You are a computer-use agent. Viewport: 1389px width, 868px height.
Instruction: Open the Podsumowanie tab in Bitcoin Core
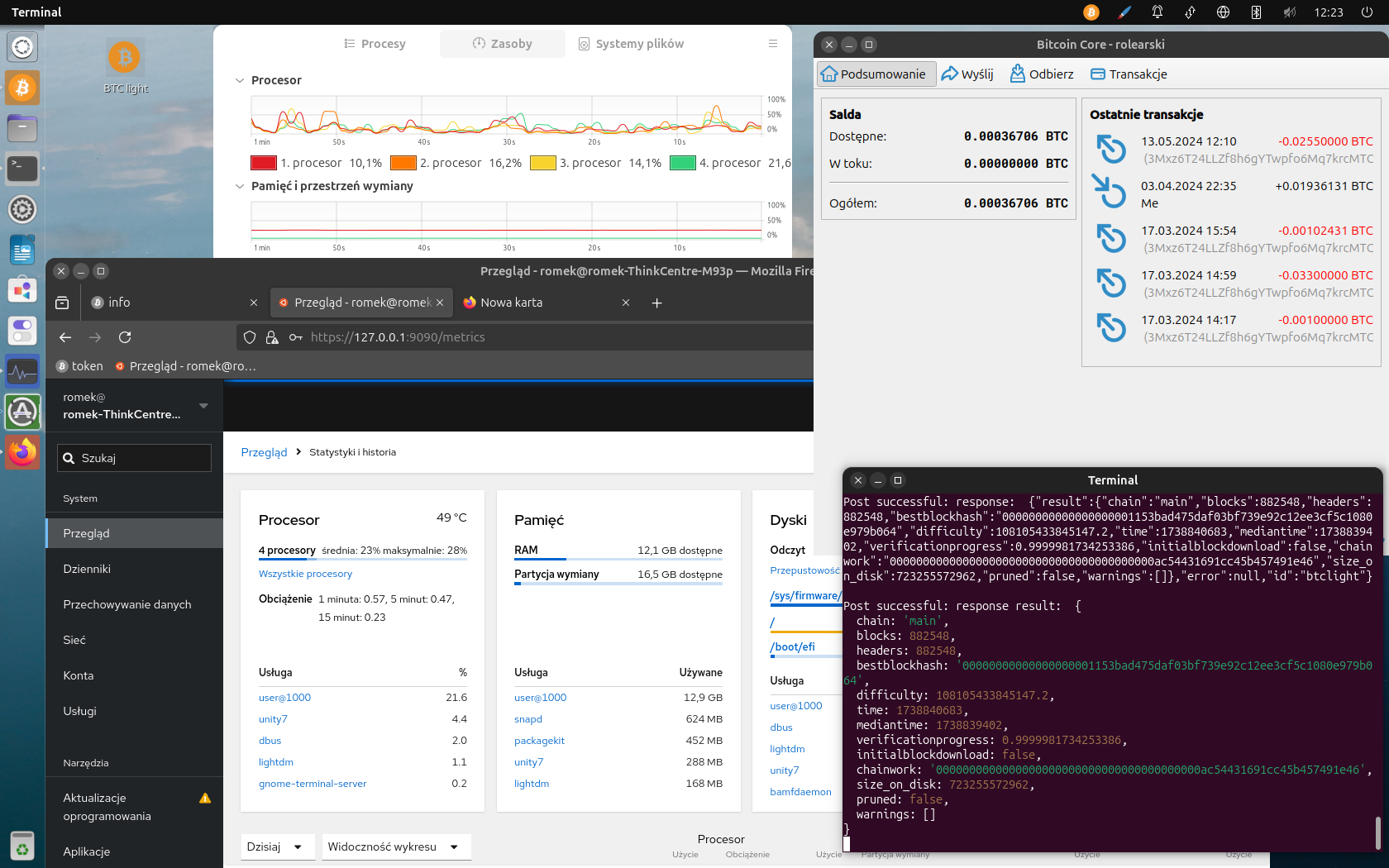click(876, 74)
